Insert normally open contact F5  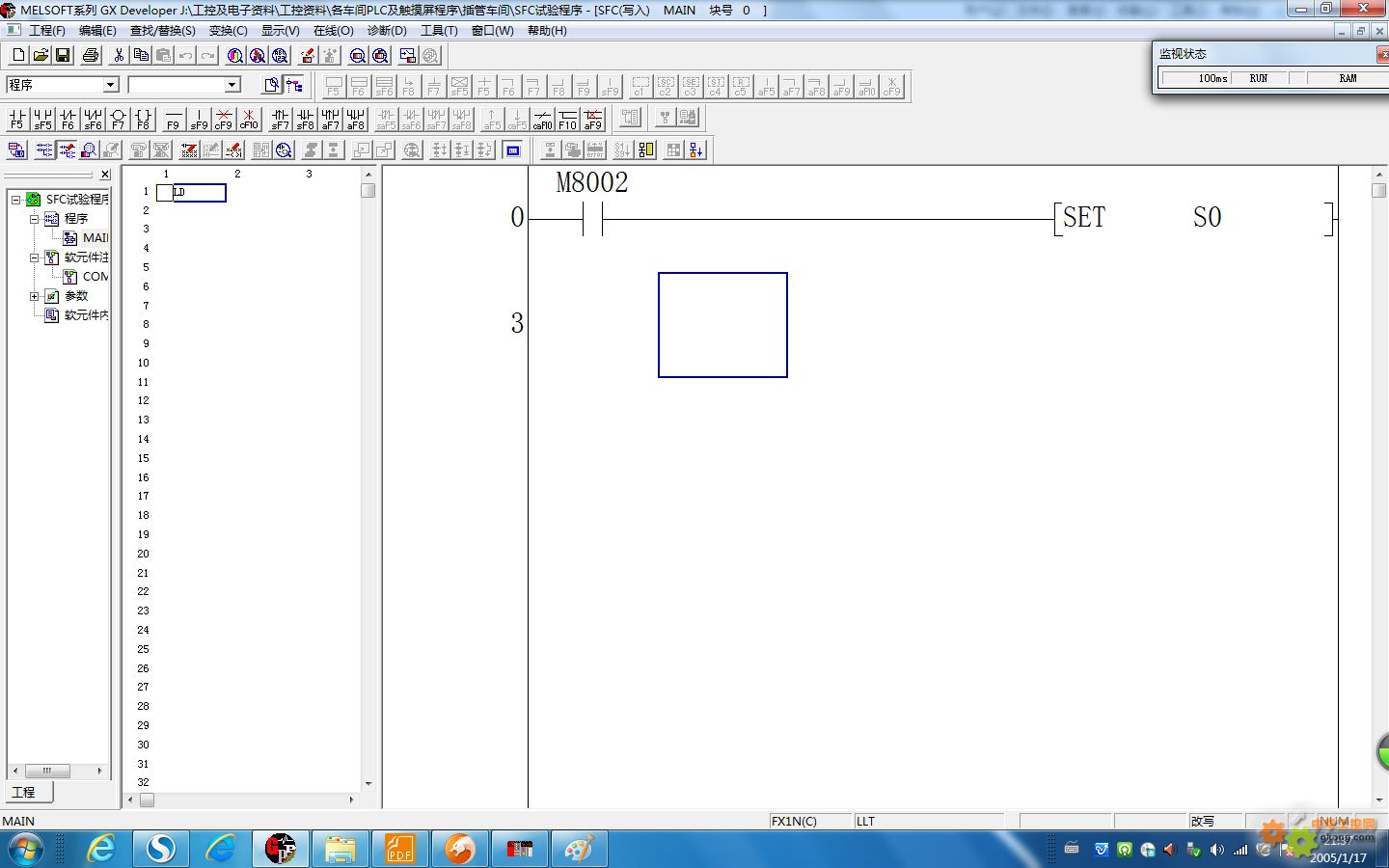click(x=17, y=120)
